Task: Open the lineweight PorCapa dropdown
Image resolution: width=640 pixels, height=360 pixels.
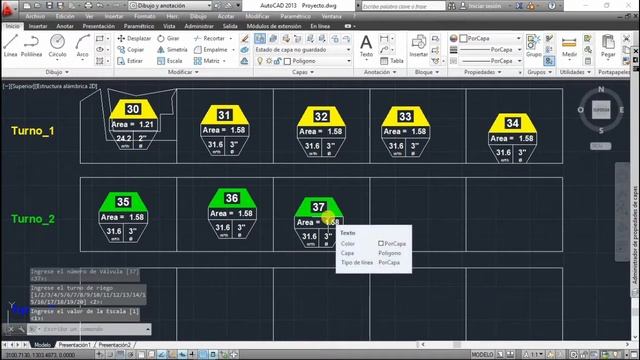Action: point(491,49)
